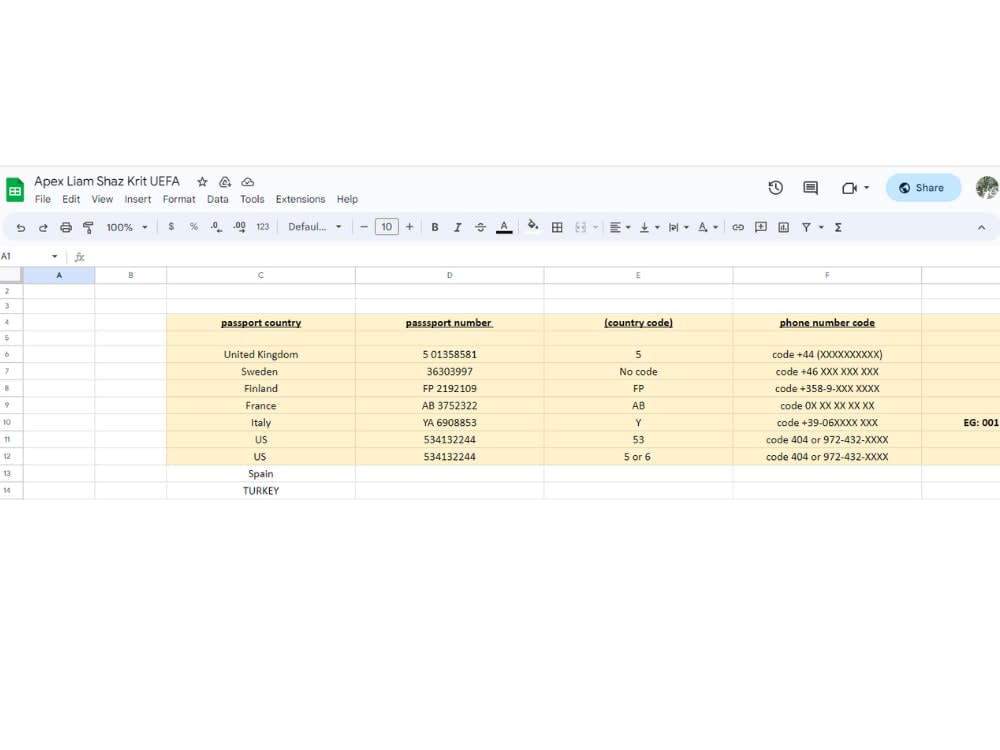Select the cell containing TURKEY

point(260,490)
